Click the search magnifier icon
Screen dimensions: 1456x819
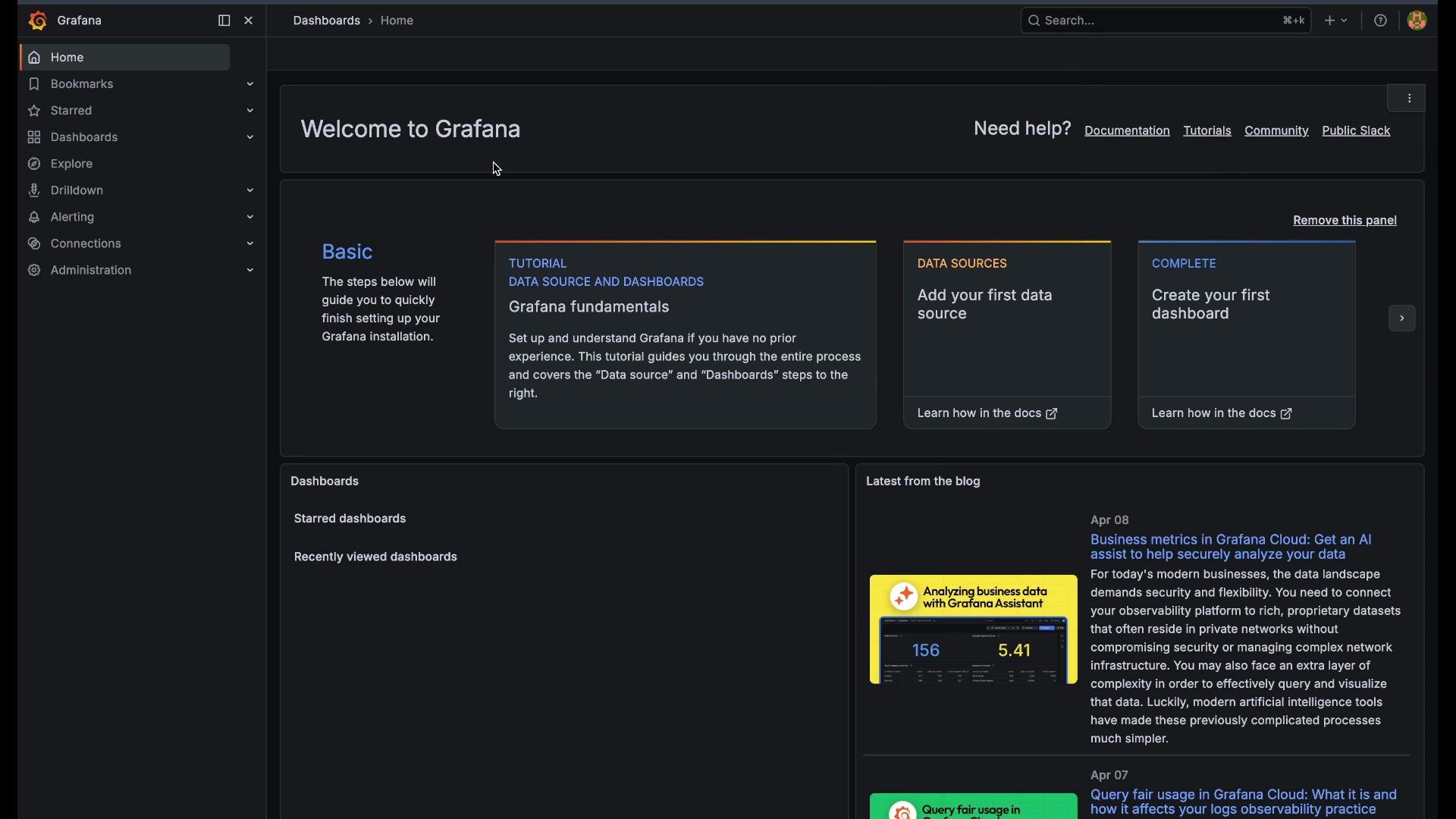click(1034, 21)
